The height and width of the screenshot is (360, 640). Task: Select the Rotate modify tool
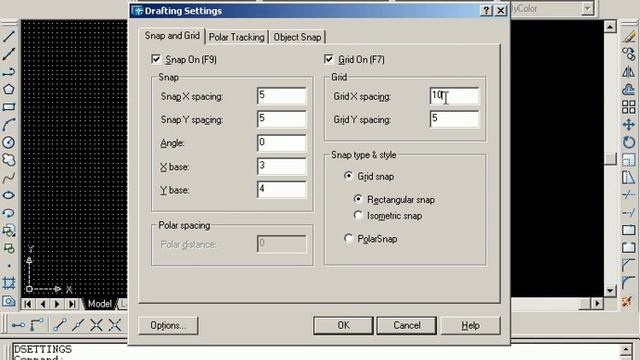[629, 142]
